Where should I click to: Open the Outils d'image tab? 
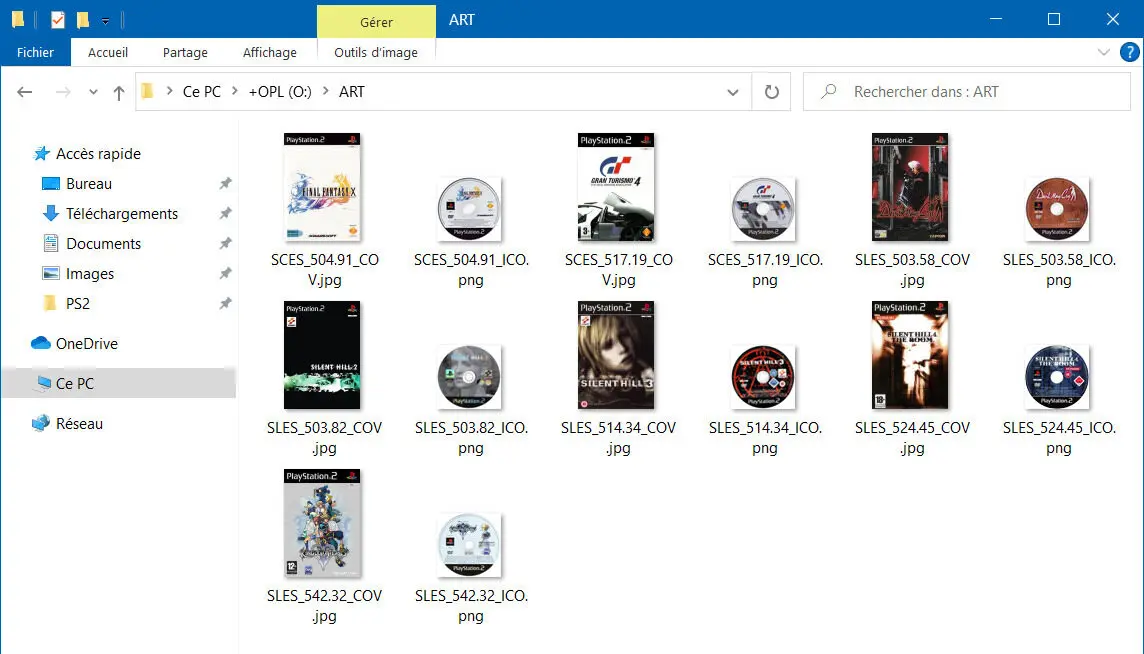[376, 53]
